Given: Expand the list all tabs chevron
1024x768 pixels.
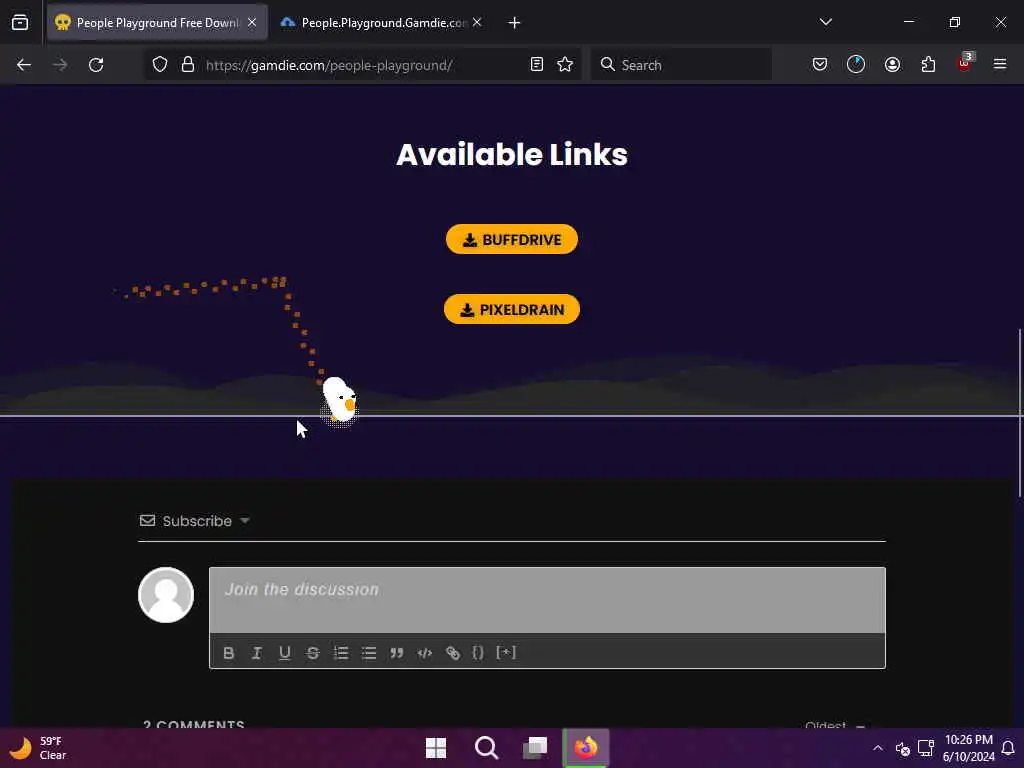Looking at the screenshot, I should pos(826,22).
